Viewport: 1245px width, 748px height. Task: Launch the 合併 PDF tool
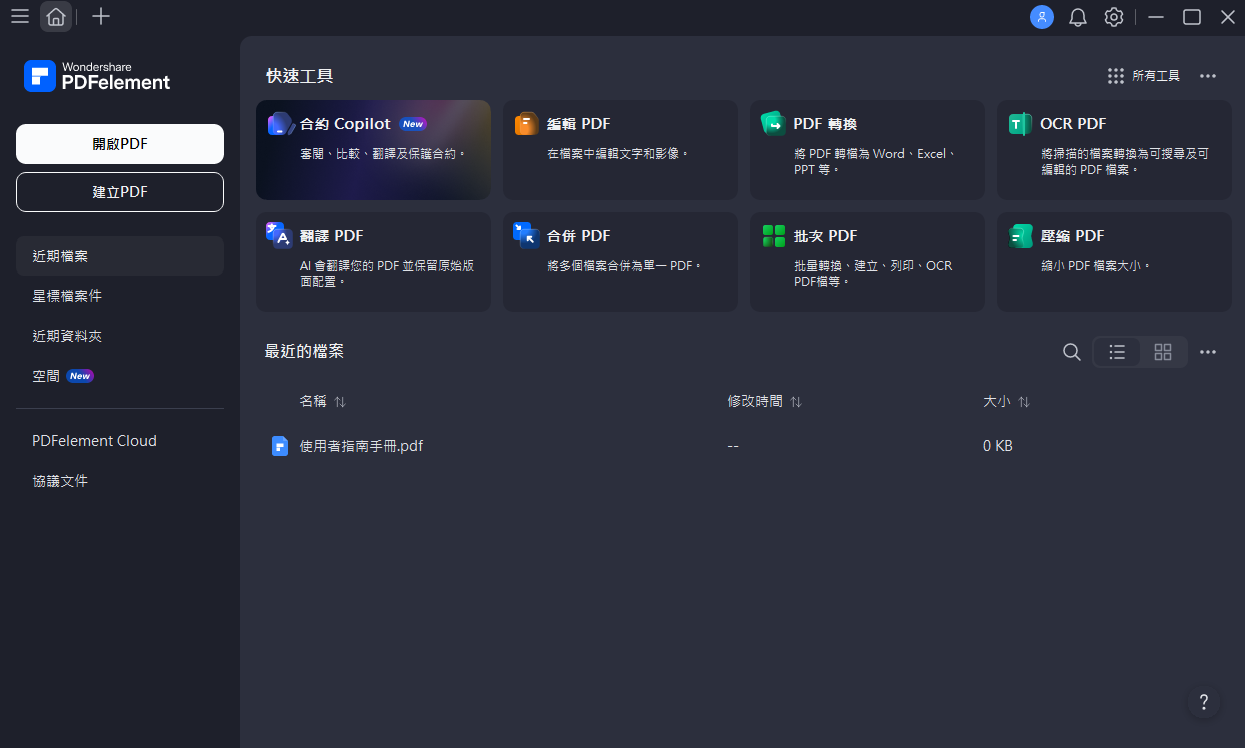point(620,262)
